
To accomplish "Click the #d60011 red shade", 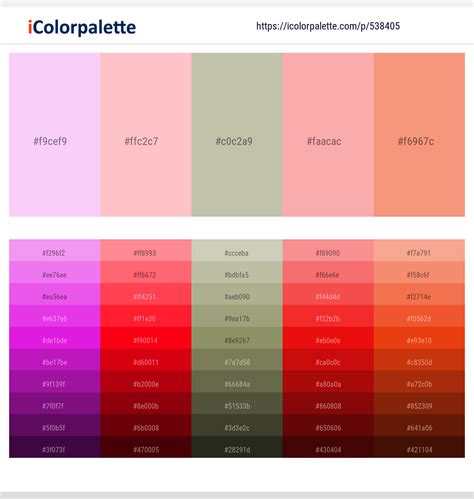I will 146,360.
